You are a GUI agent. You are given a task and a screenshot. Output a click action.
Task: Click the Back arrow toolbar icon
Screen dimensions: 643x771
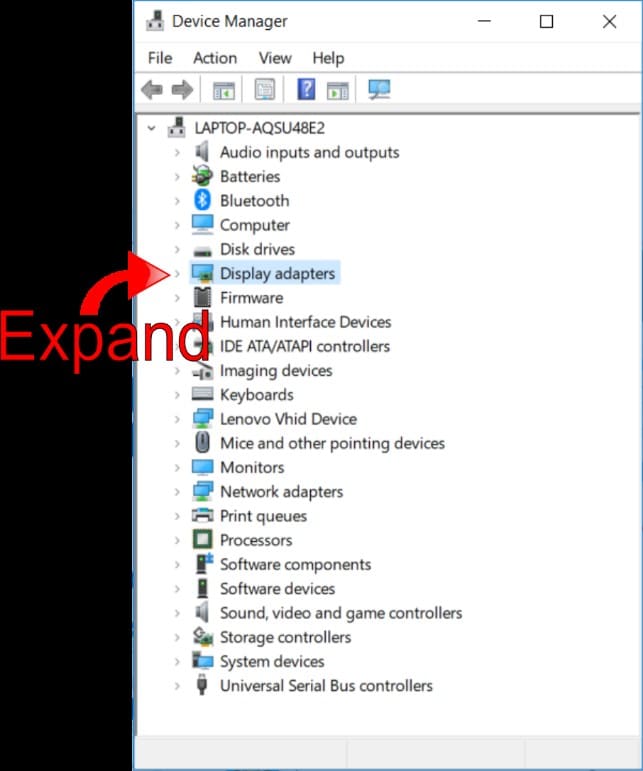152,90
